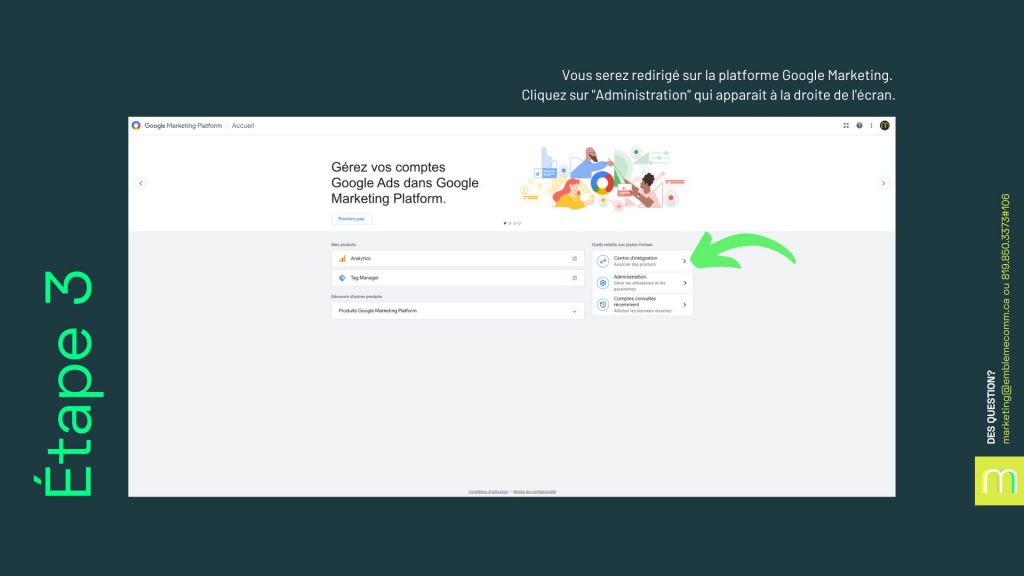This screenshot has width=1024, height=576.
Task: Select the Accueil tab
Action: [x=243, y=125]
